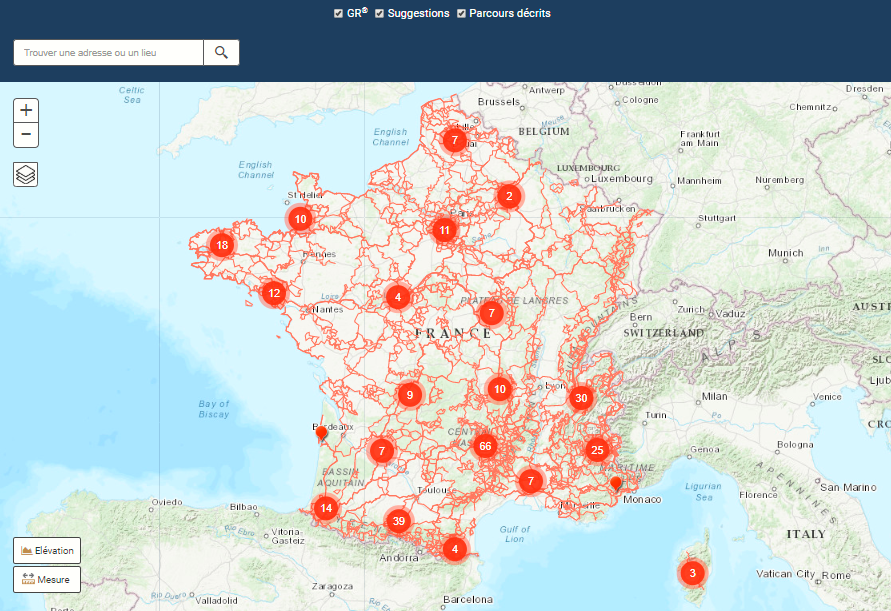Viewport: 891px width, 611px height.
Task: Toggle the Parcours décrits checkbox
Action: coord(461,14)
